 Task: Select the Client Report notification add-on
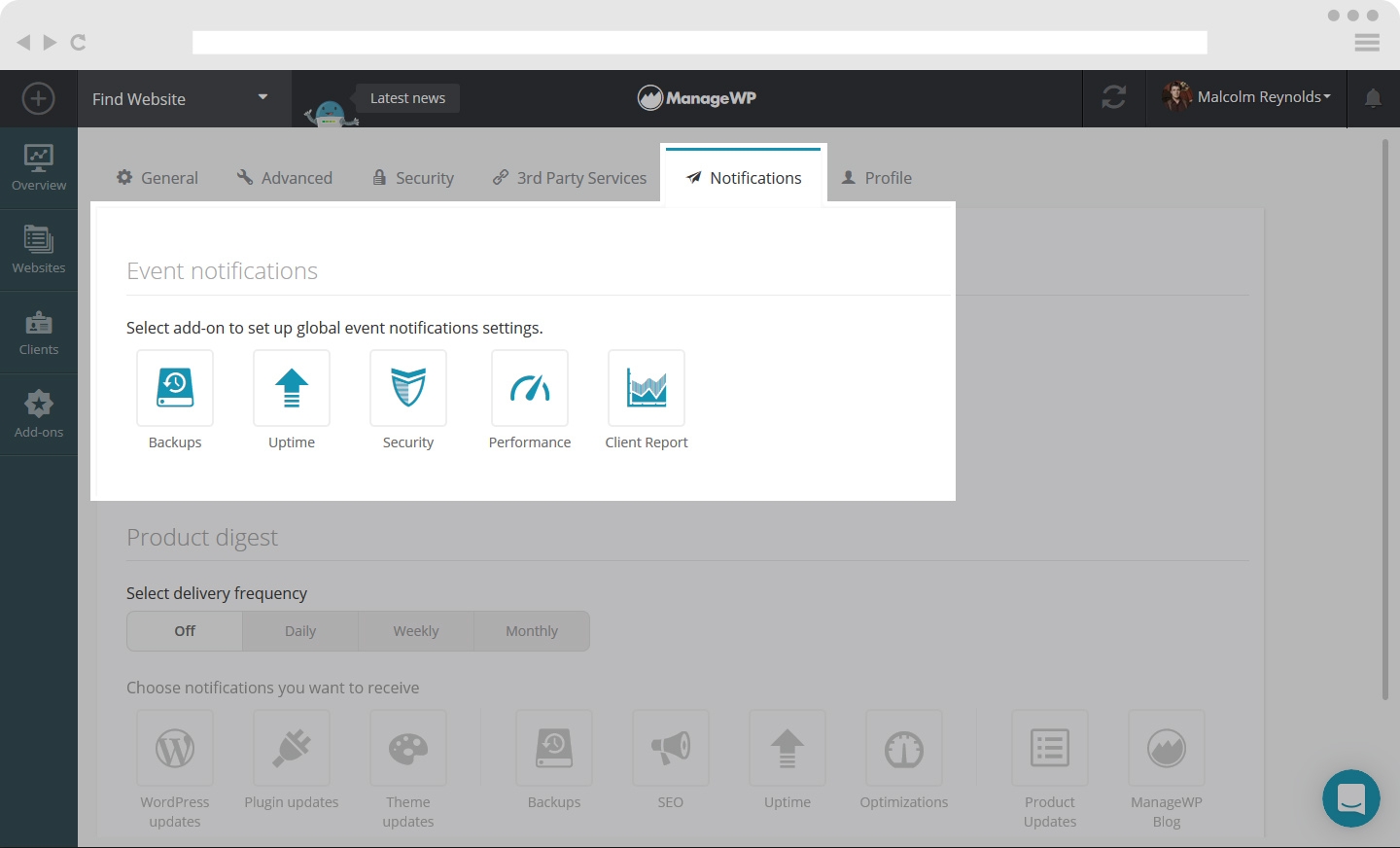[x=647, y=388]
